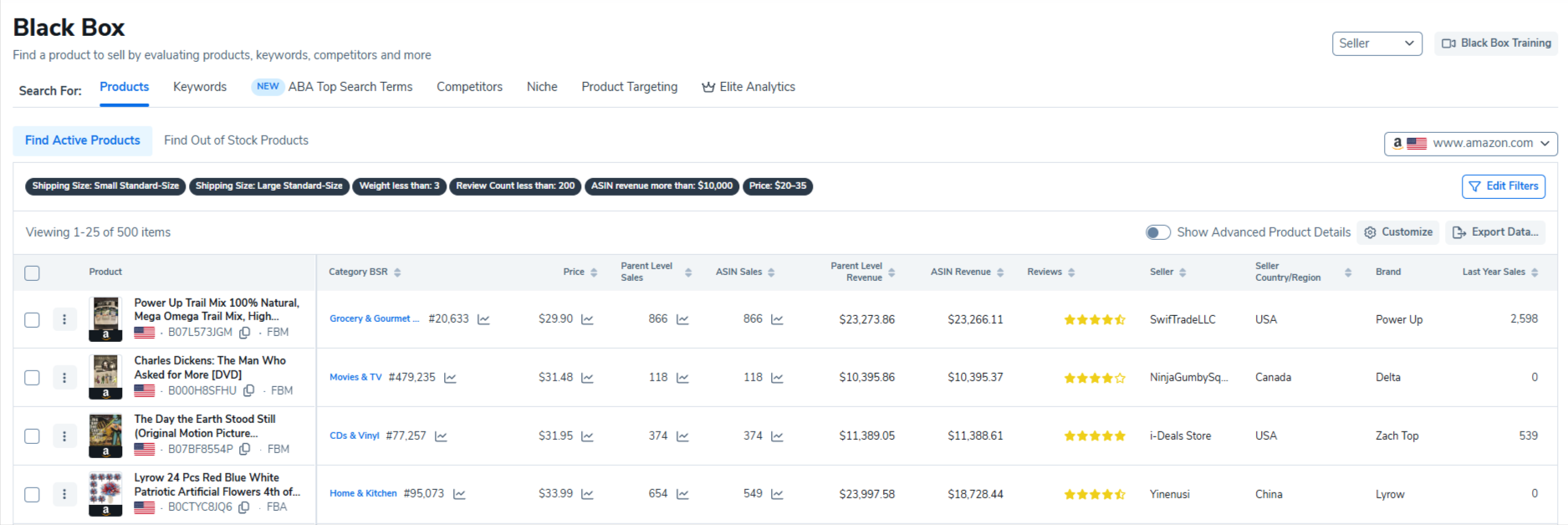The height and width of the screenshot is (525, 1568).
Task: Open BSR chart icon next to #20,633
Action: point(483,319)
